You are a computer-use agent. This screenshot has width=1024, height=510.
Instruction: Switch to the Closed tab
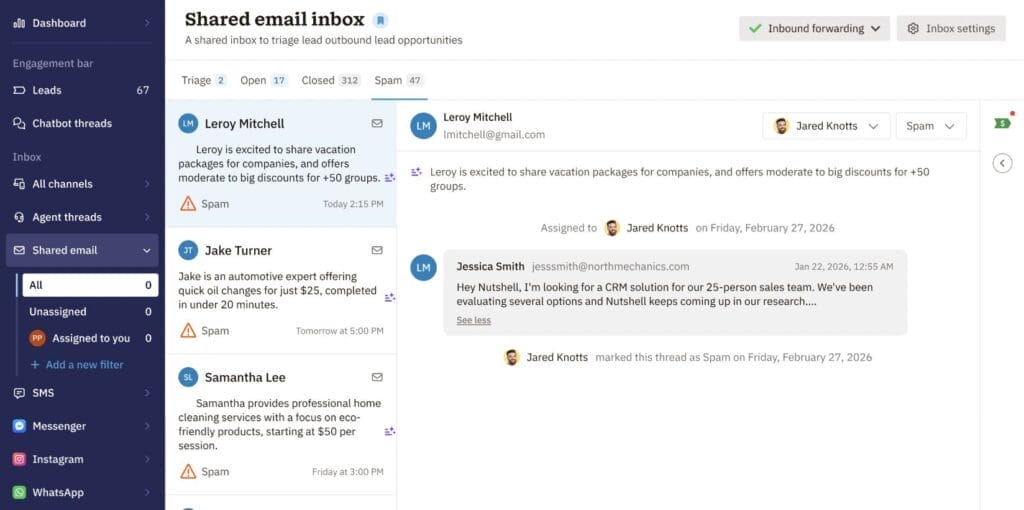click(330, 80)
